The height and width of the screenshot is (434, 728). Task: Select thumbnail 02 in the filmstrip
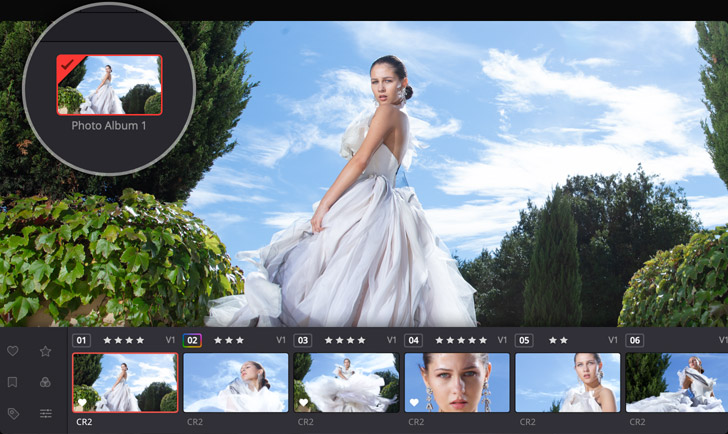(x=236, y=382)
